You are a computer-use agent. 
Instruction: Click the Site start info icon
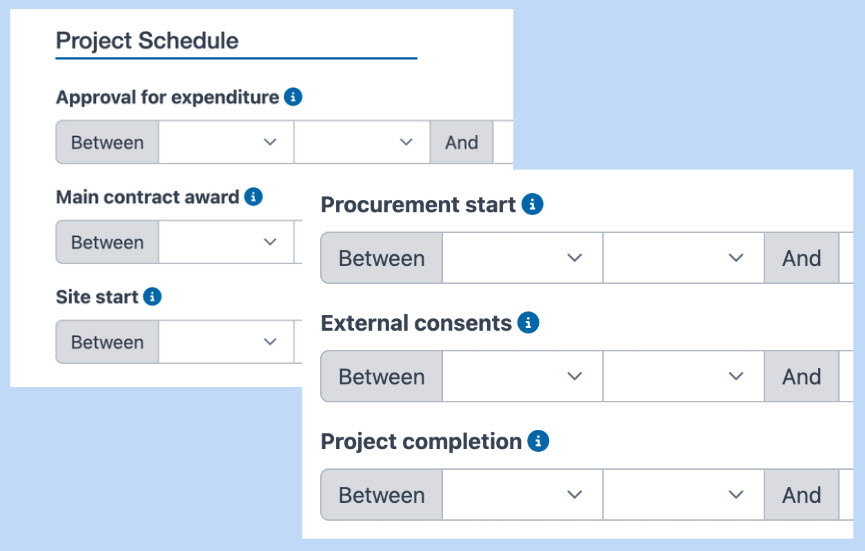point(152,297)
